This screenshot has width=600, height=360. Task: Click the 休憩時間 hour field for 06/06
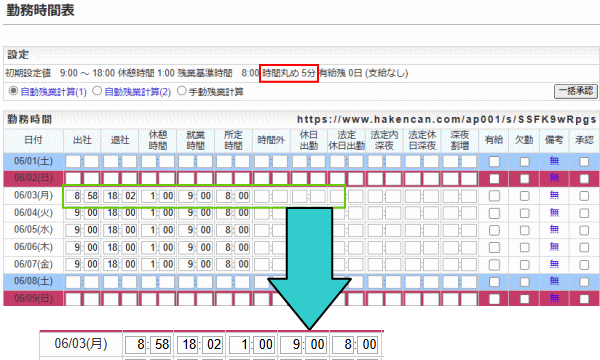point(148,248)
